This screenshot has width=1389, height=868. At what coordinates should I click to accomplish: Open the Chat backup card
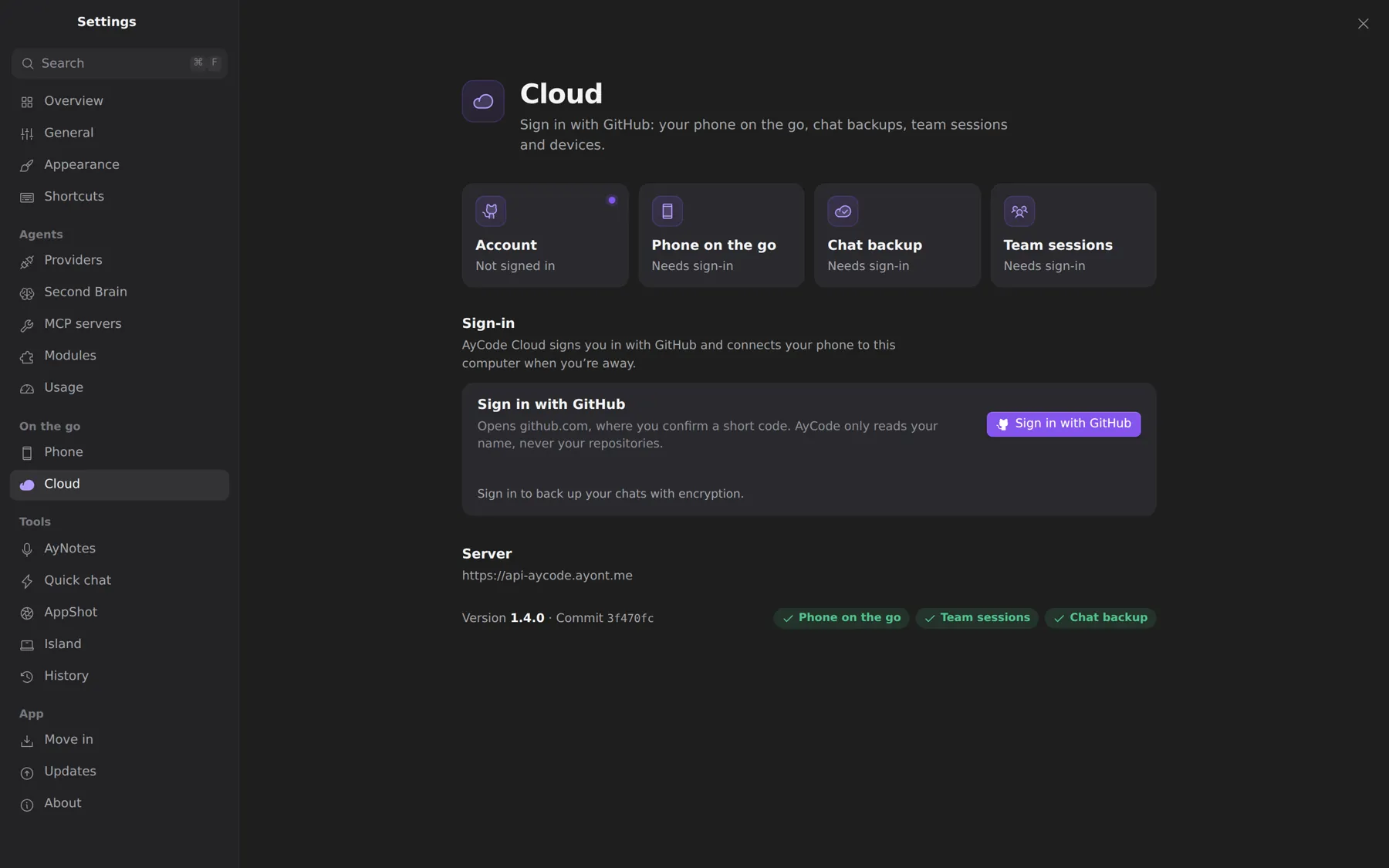[897, 235]
